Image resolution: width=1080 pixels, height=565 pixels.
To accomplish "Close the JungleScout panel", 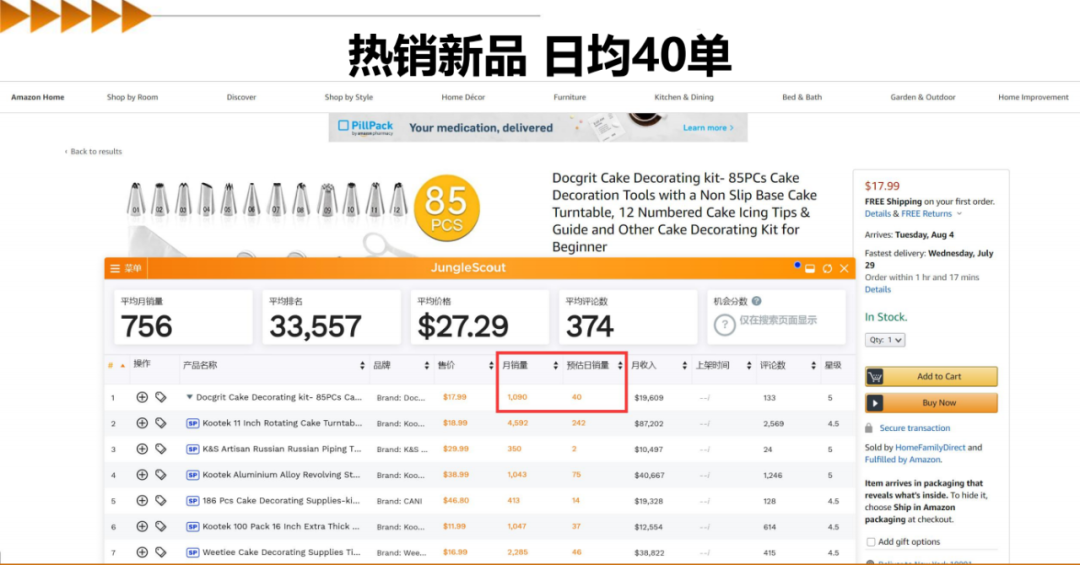I will click(844, 268).
